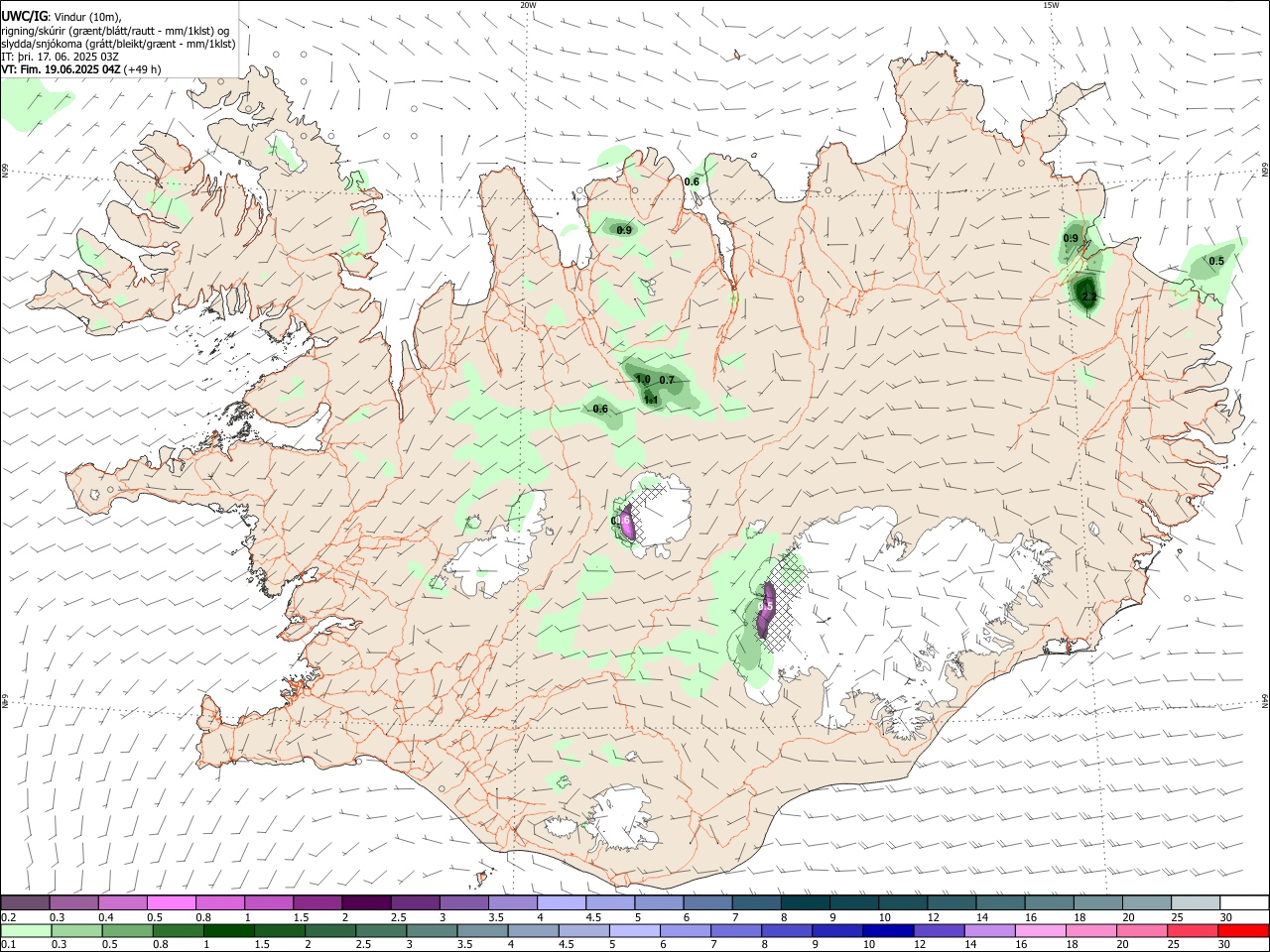Click upper legend swatch between 8 and 9
Screen dimensions: 1270x952
807,902
